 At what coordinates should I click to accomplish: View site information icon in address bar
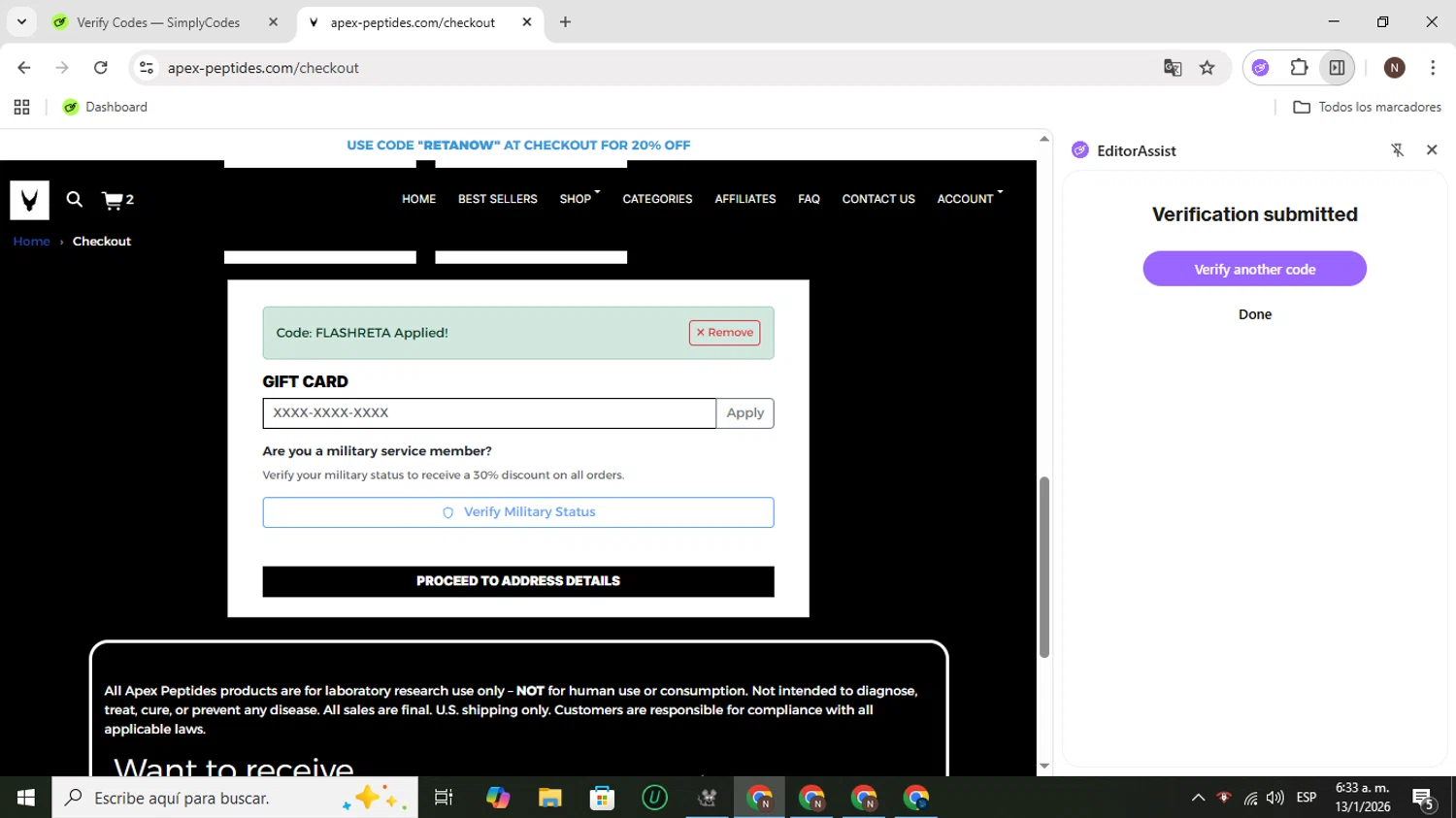[147, 68]
